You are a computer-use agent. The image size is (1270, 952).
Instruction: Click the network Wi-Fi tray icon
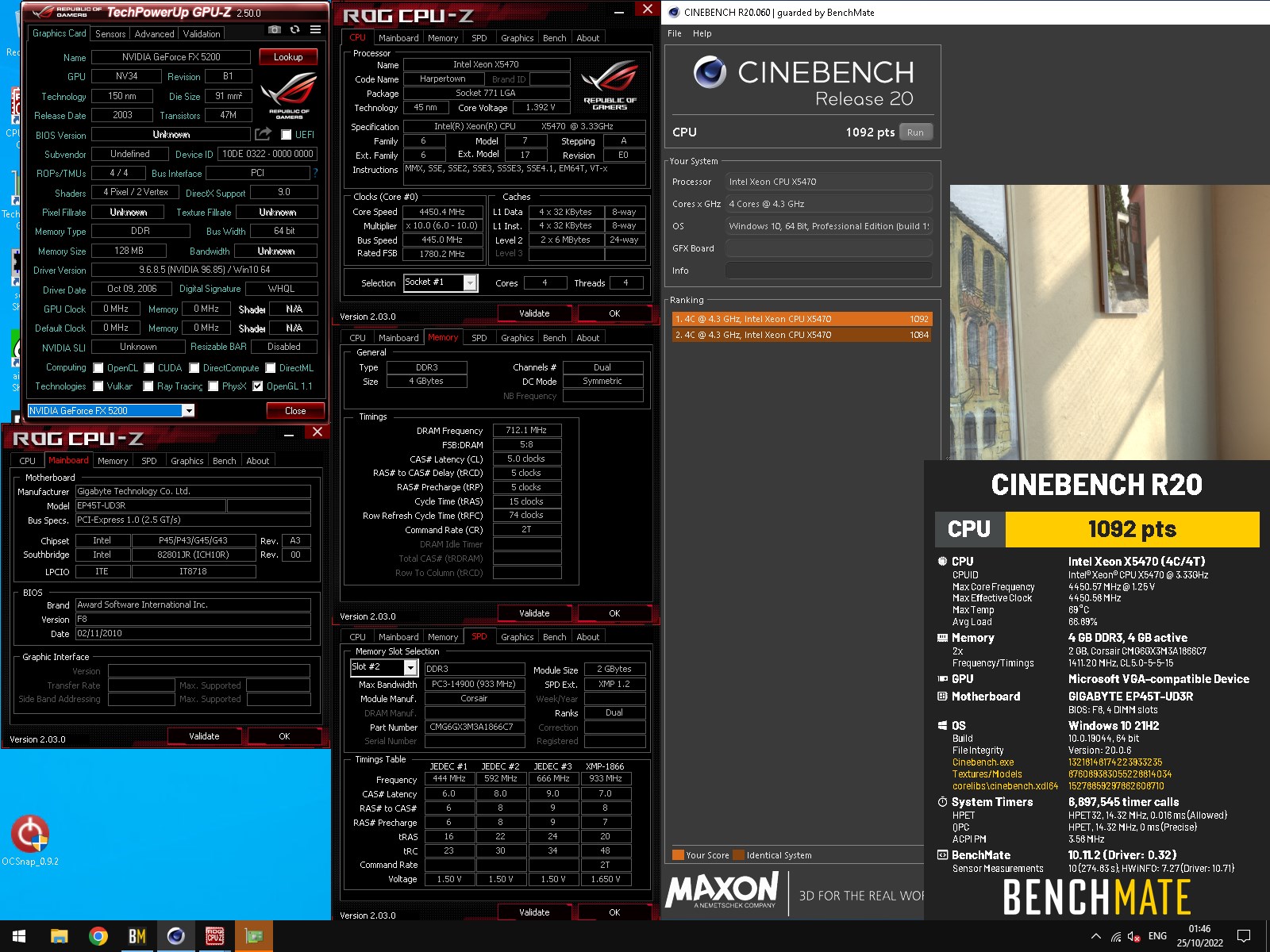tap(1116, 936)
